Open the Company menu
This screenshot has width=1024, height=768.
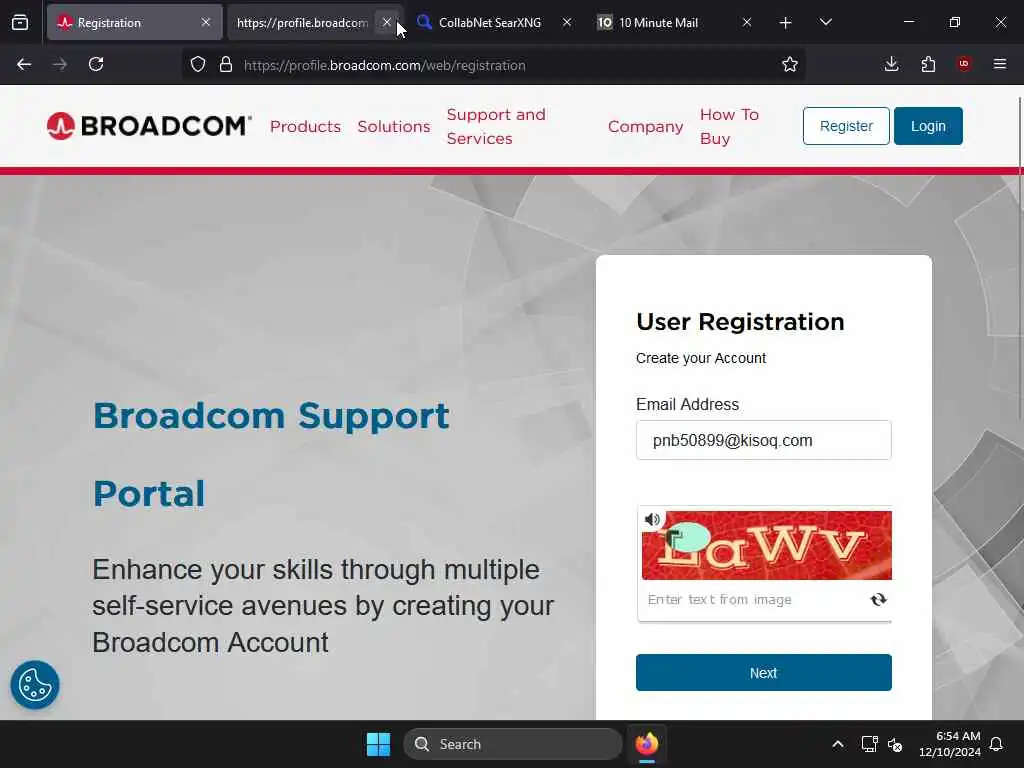[645, 127]
